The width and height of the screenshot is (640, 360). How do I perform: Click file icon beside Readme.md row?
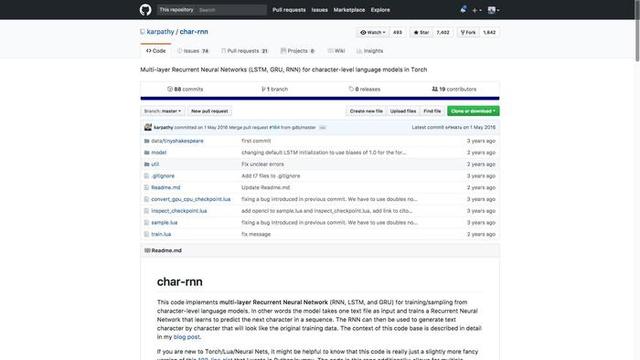click(147, 188)
